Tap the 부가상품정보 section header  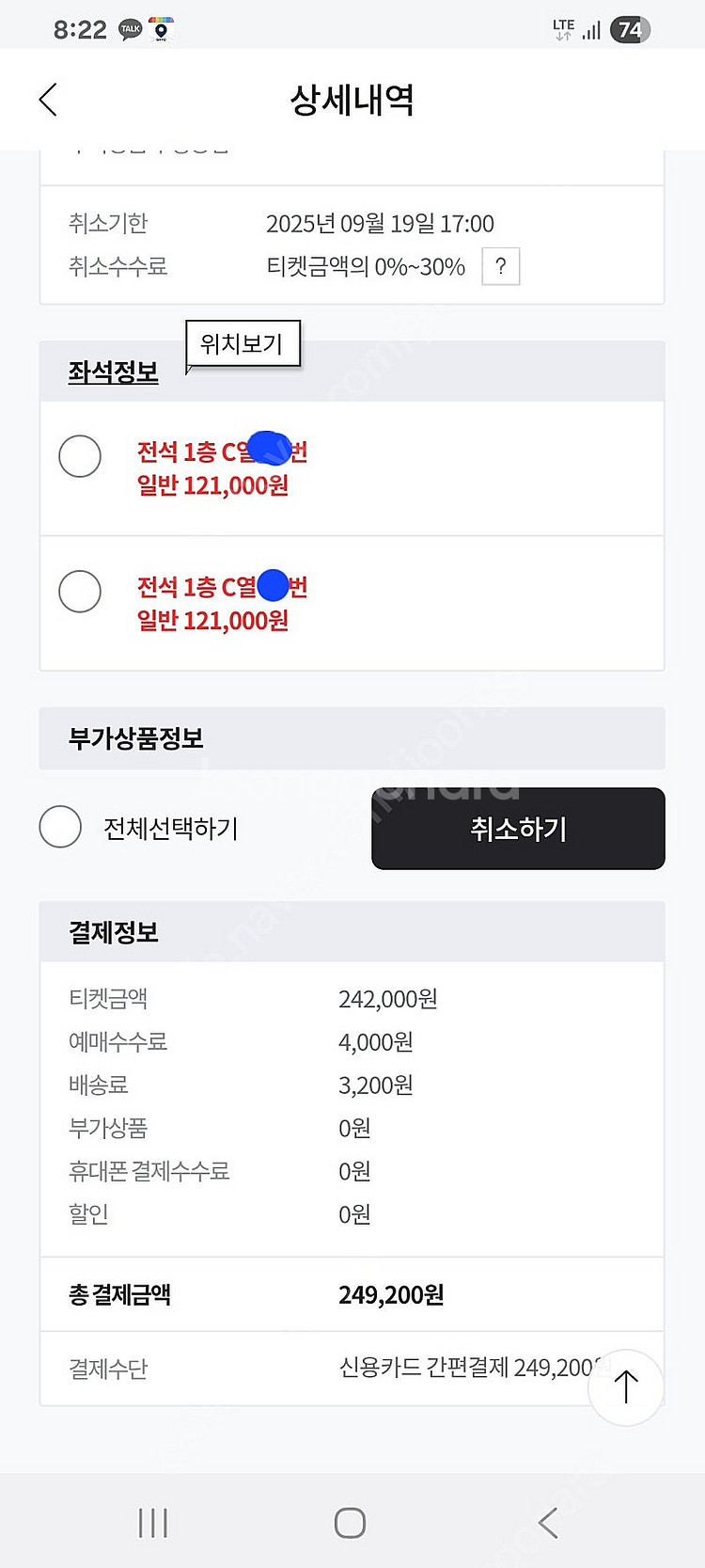point(136,738)
